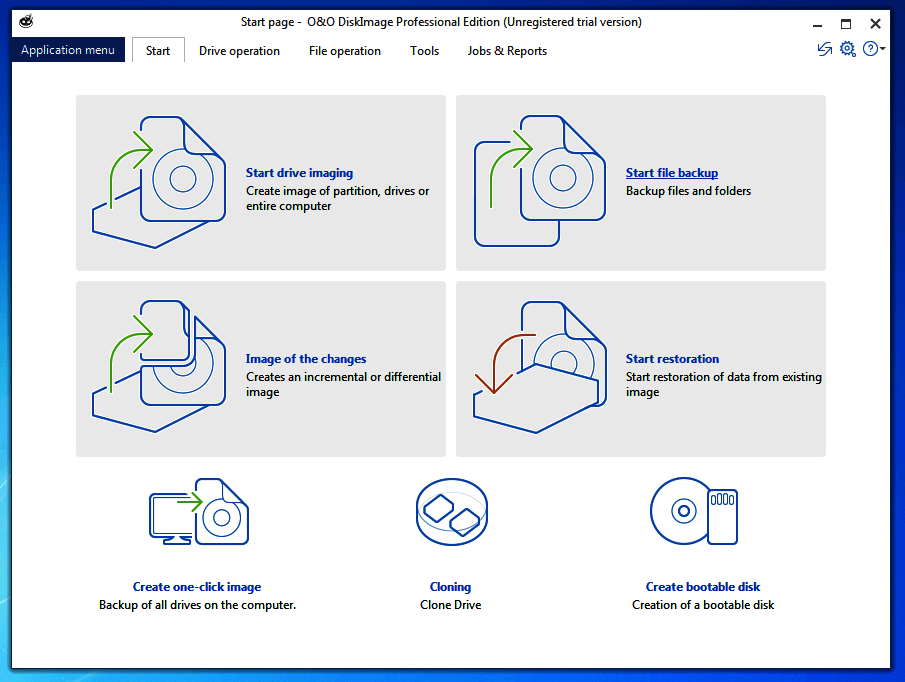Screen dimensions: 905x682
Task: Follow the Start file backup link
Action: coord(671,172)
